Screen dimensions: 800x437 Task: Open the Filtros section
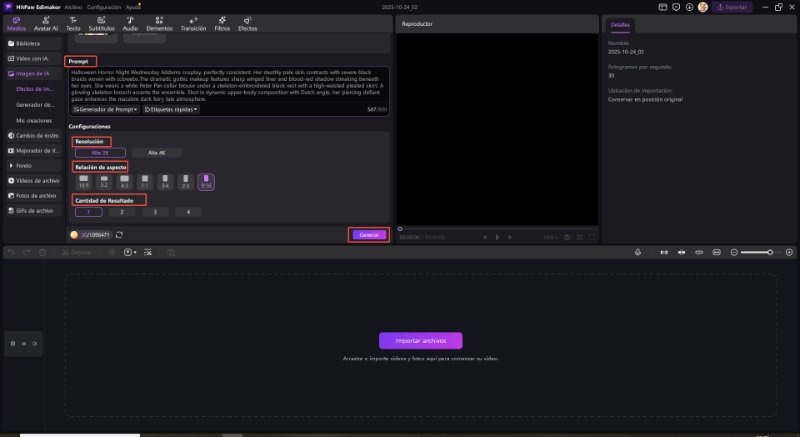coord(224,23)
